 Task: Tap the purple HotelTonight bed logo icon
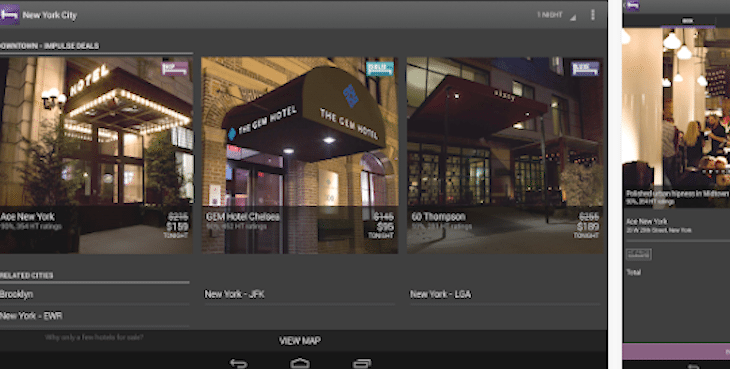coord(9,15)
